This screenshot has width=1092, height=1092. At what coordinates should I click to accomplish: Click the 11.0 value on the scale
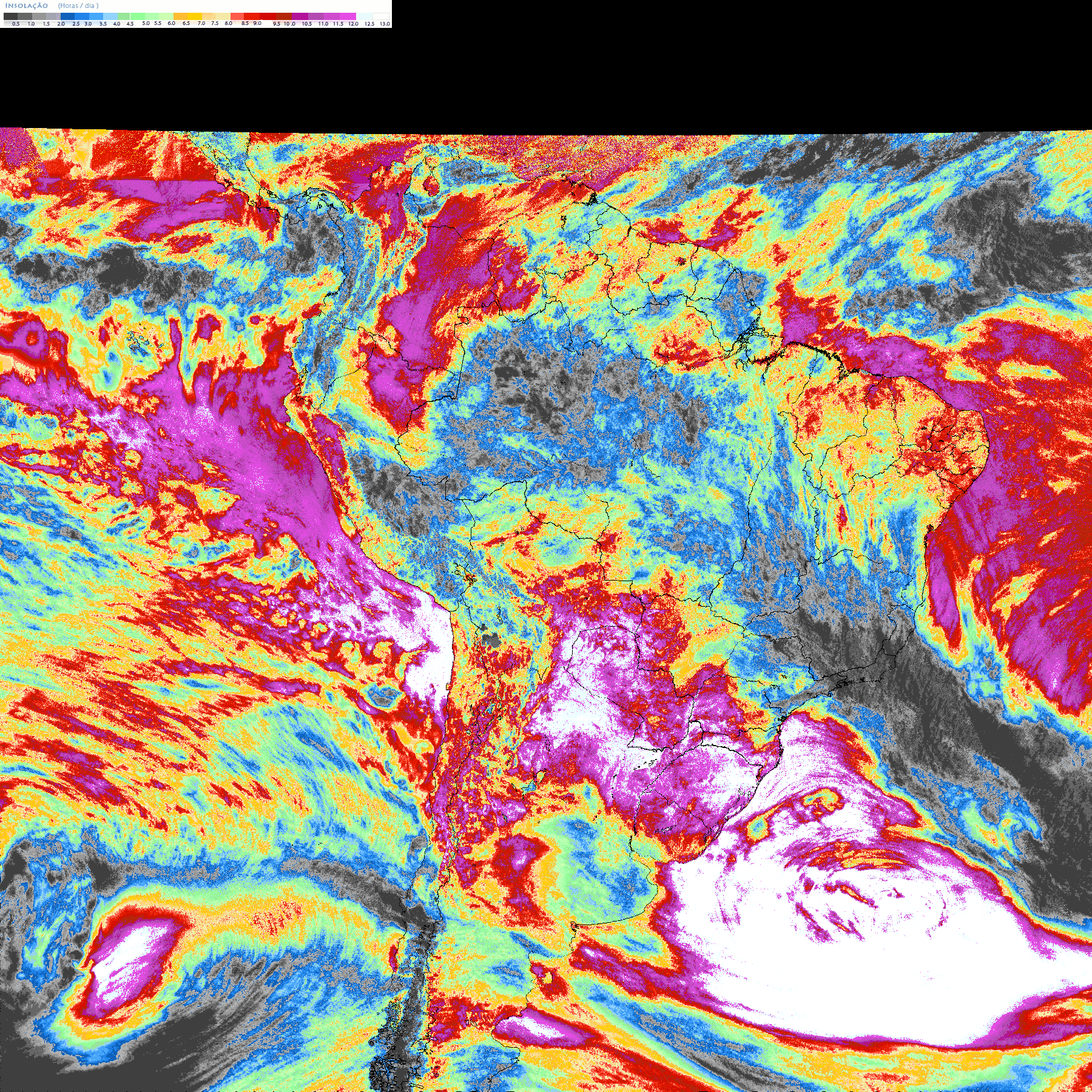tap(323, 24)
